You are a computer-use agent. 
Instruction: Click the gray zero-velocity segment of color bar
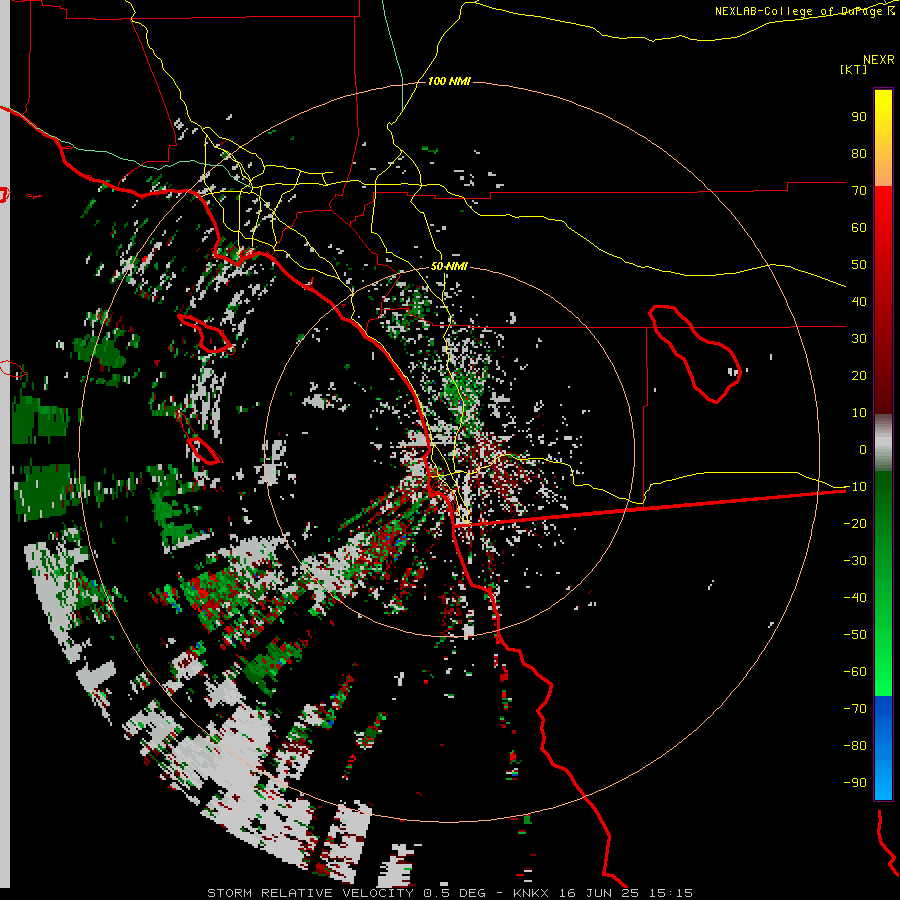(883, 443)
